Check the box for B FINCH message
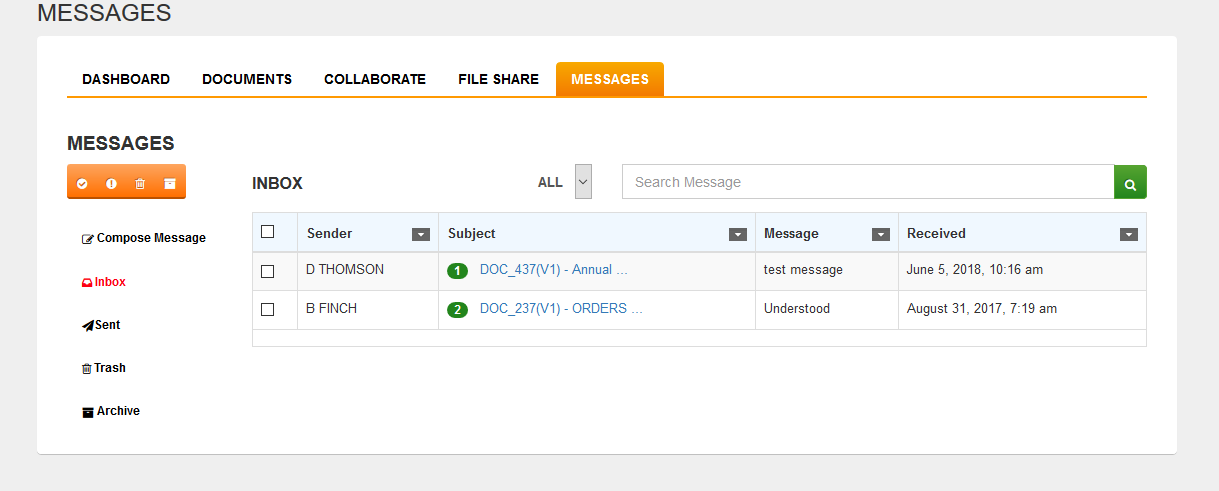The height and width of the screenshot is (491, 1219). tap(267, 310)
